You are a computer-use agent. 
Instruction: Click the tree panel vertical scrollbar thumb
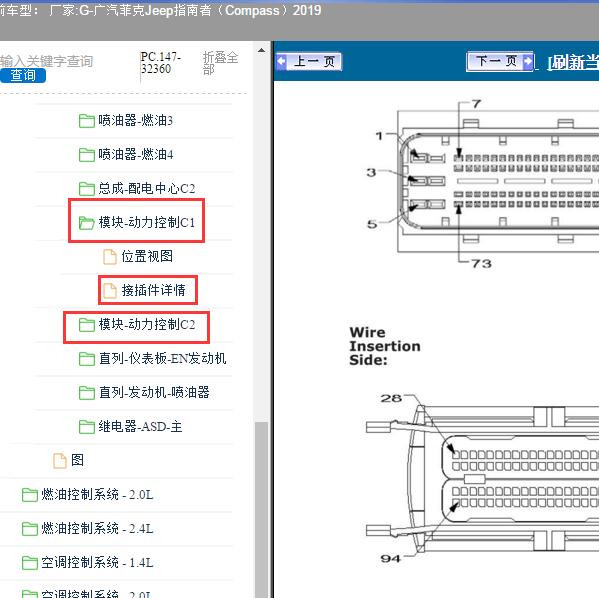[x=261, y=510]
